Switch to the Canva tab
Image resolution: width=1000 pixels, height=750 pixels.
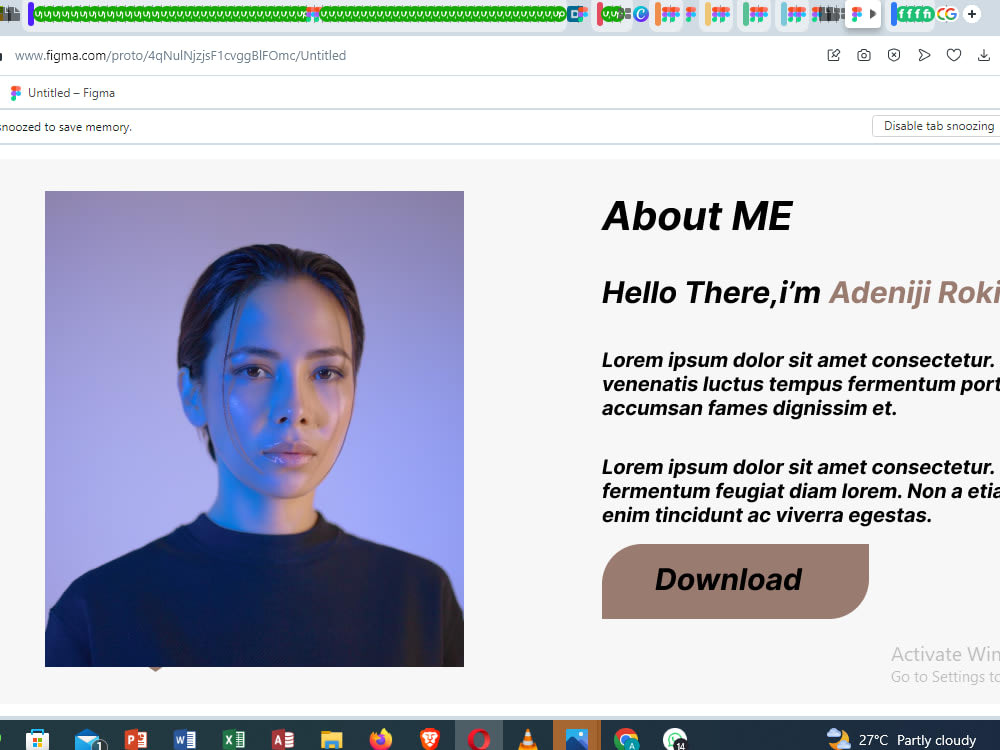coord(641,13)
